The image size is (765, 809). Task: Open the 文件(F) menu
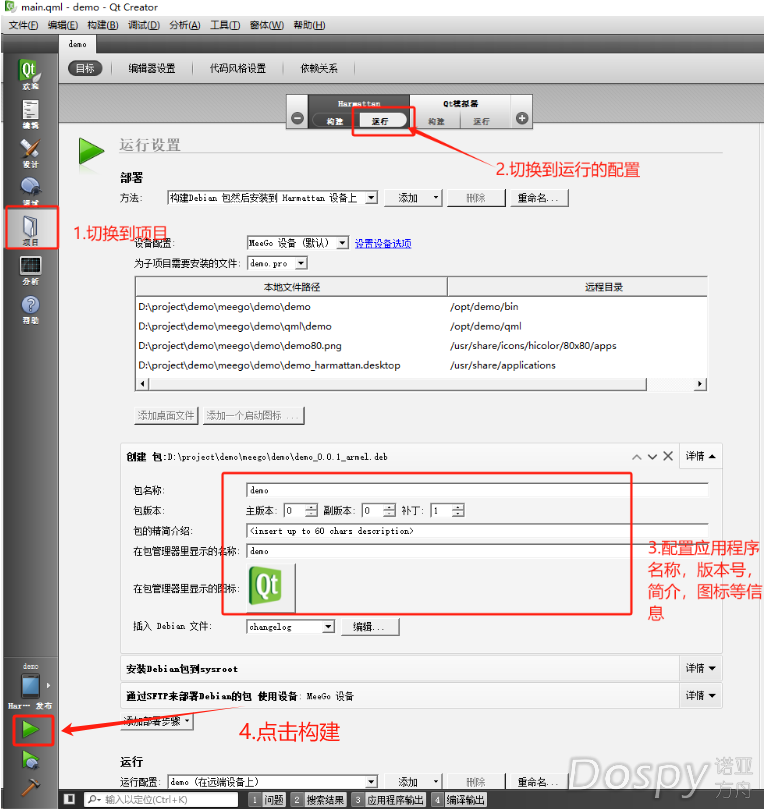click(x=23, y=25)
